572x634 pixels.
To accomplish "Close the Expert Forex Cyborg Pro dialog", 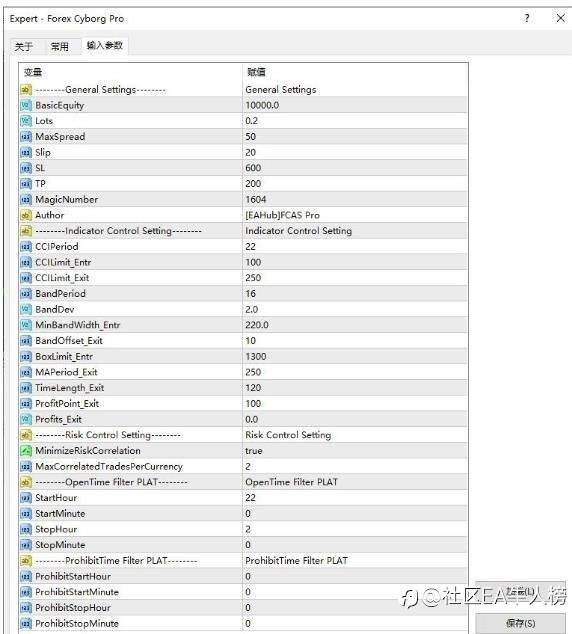I will click(x=560, y=18).
